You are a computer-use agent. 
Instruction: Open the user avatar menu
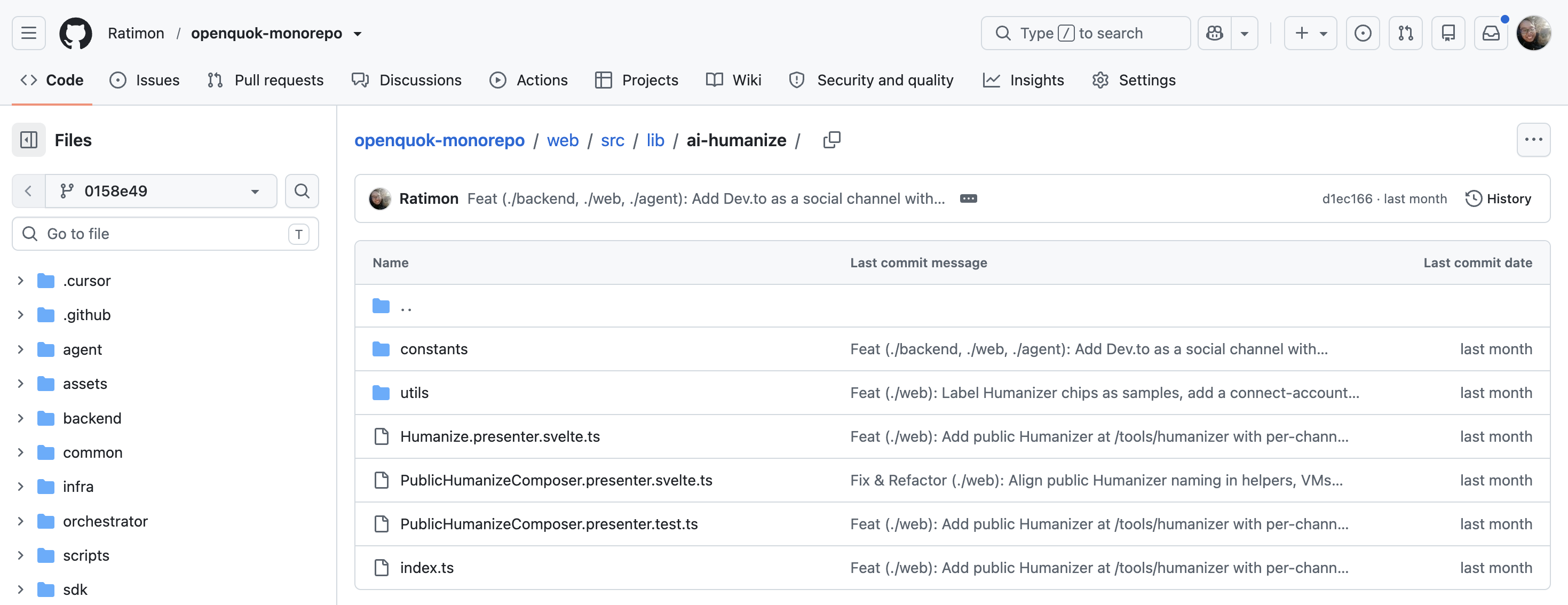click(x=1533, y=33)
